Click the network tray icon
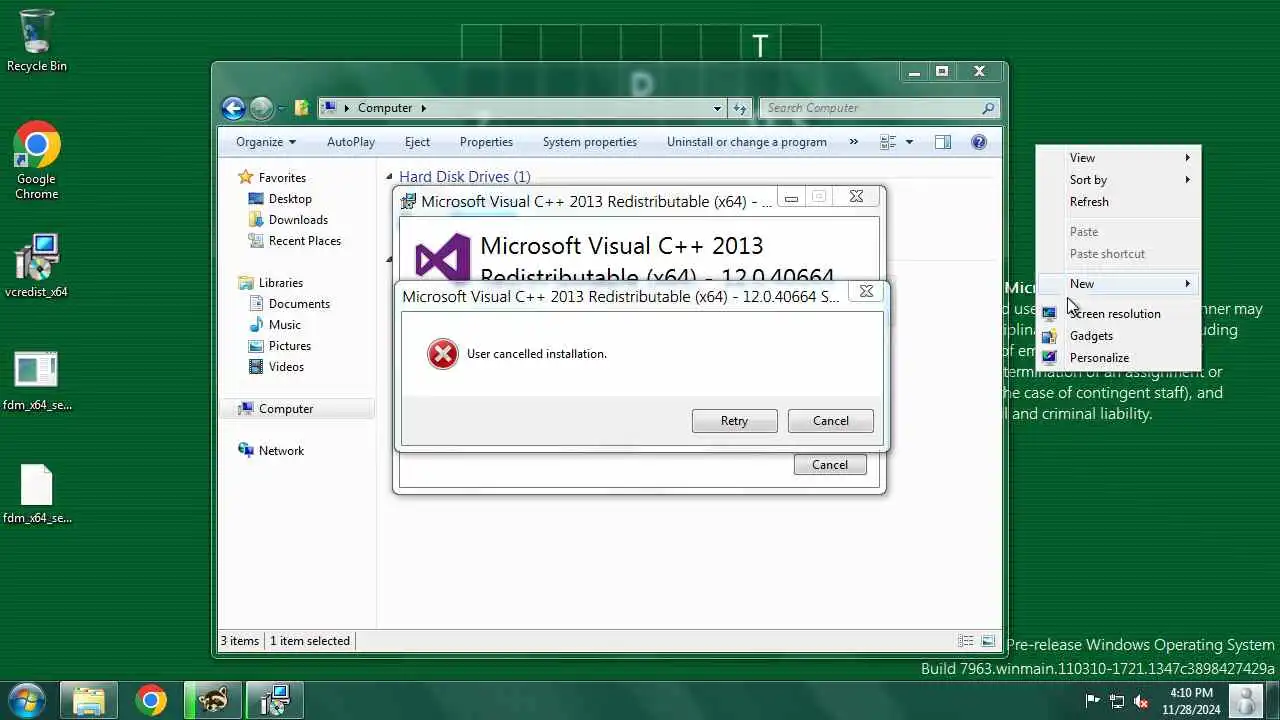The height and width of the screenshot is (720, 1280). 1117,701
